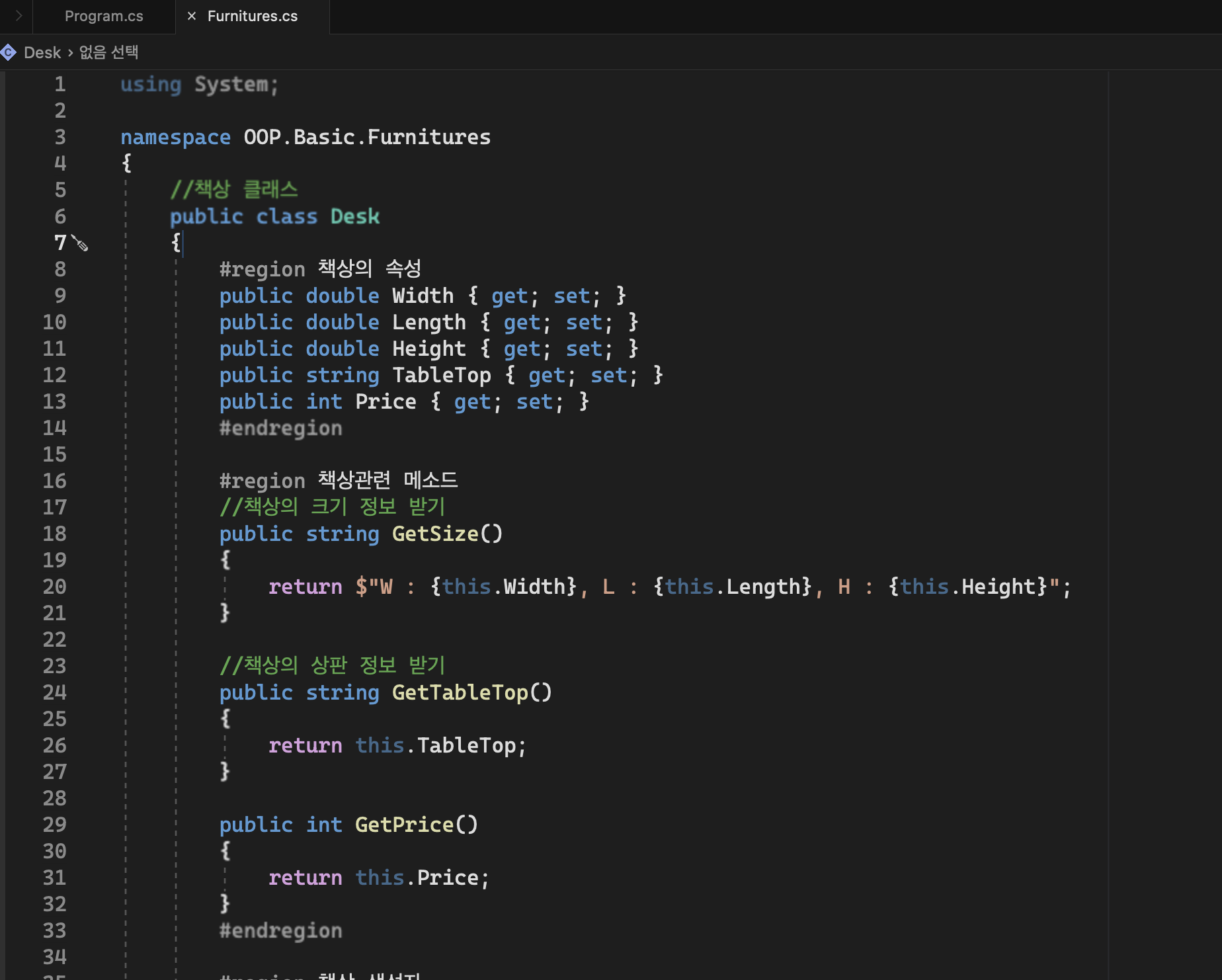1222x980 pixels.
Task: Switch to the Program.cs tab
Action: [104, 17]
